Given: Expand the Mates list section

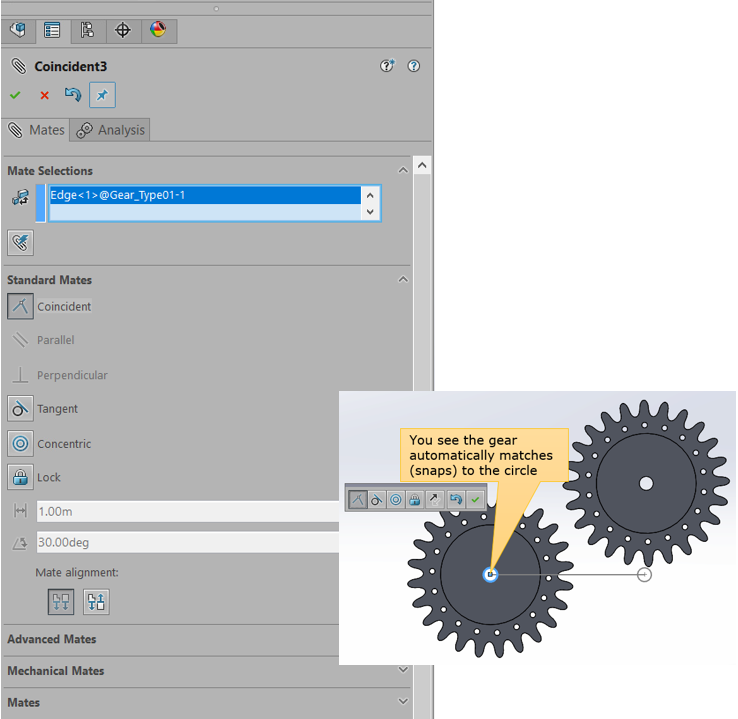Looking at the screenshot, I should point(403,701).
